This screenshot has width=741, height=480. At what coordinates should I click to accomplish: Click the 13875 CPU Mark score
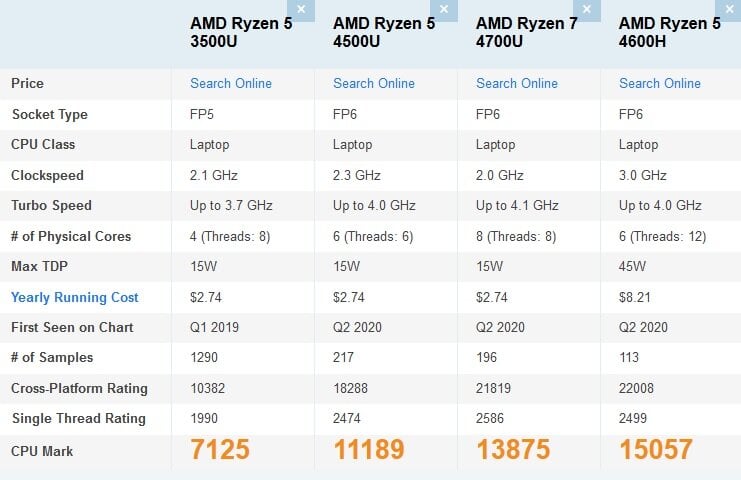[512, 450]
